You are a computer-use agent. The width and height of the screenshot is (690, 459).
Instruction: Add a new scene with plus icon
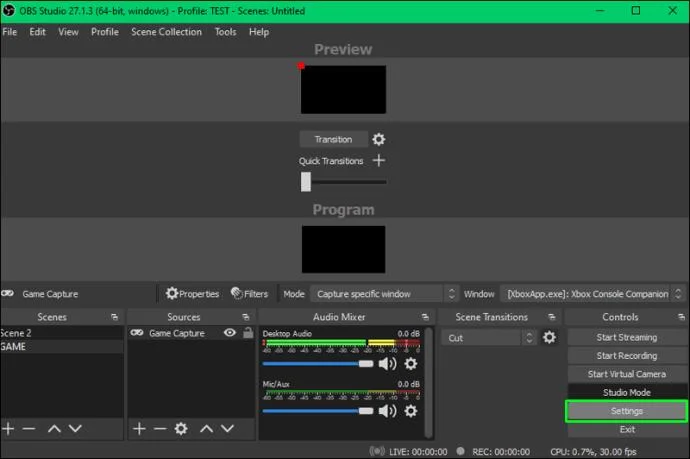tap(8, 428)
